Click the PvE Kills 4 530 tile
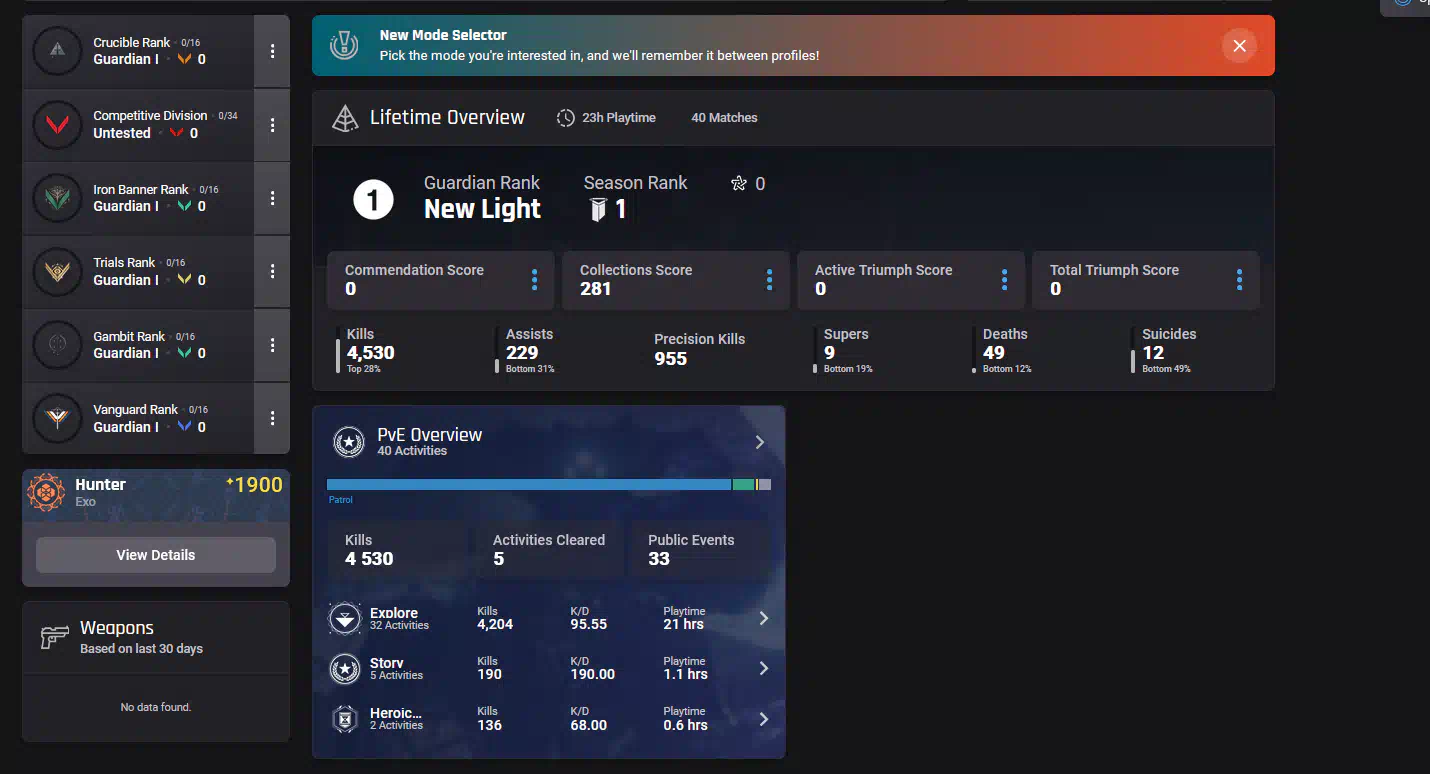Screen dimensions: 1430x774 coord(398,549)
